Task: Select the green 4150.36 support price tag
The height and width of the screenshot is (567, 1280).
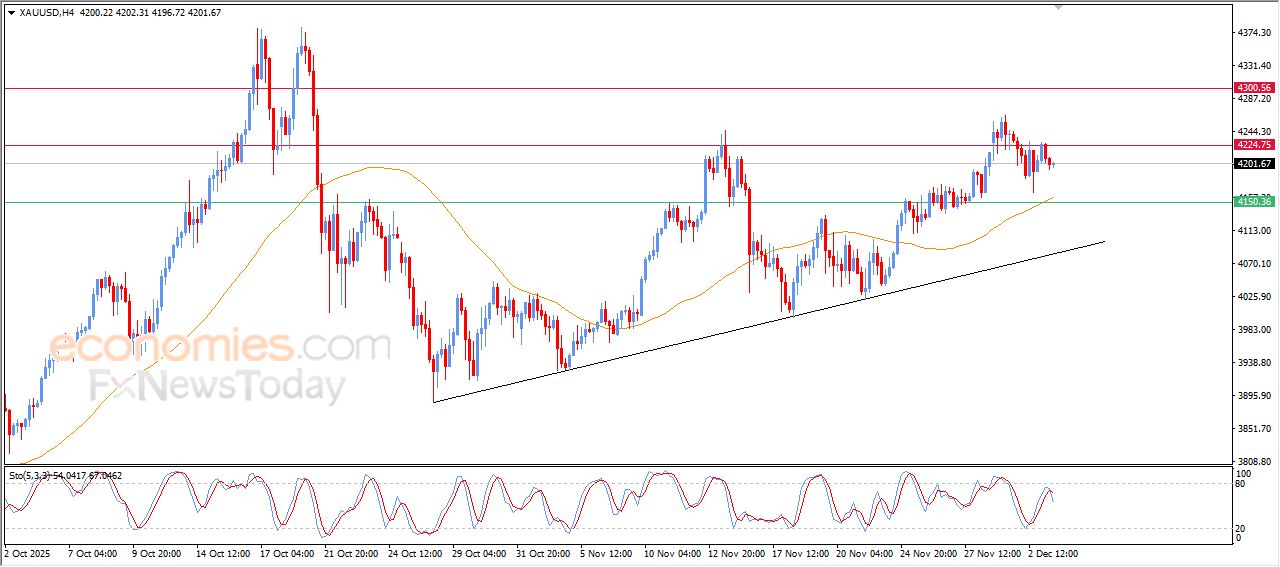Action: pyautogui.click(x=1253, y=202)
